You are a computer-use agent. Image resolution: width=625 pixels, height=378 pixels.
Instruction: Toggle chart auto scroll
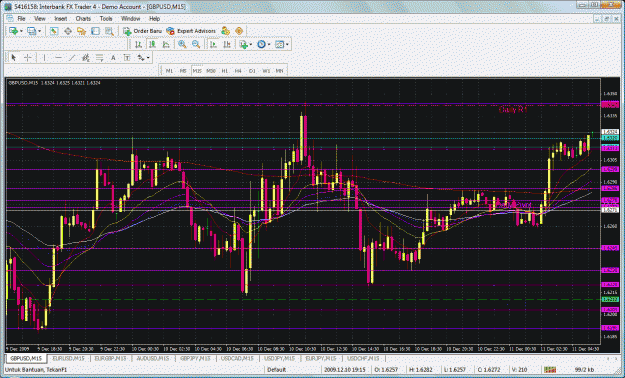pyautogui.click(x=213, y=44)
